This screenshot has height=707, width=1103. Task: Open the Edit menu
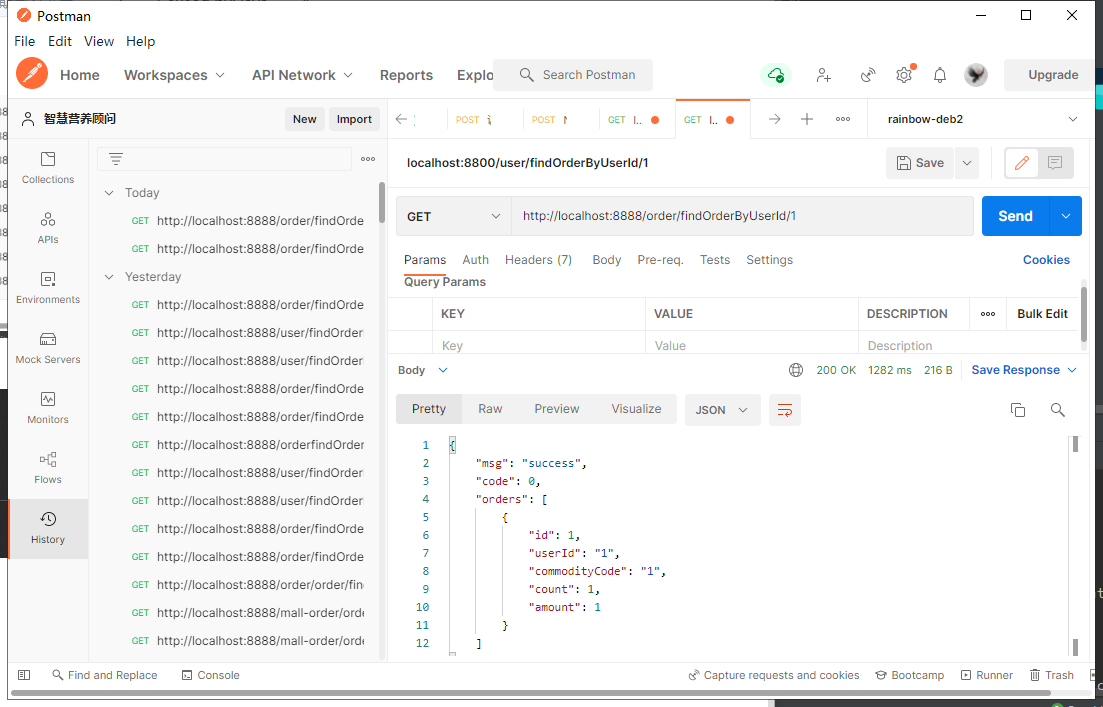pyautogui.click(x=60, y=42)
